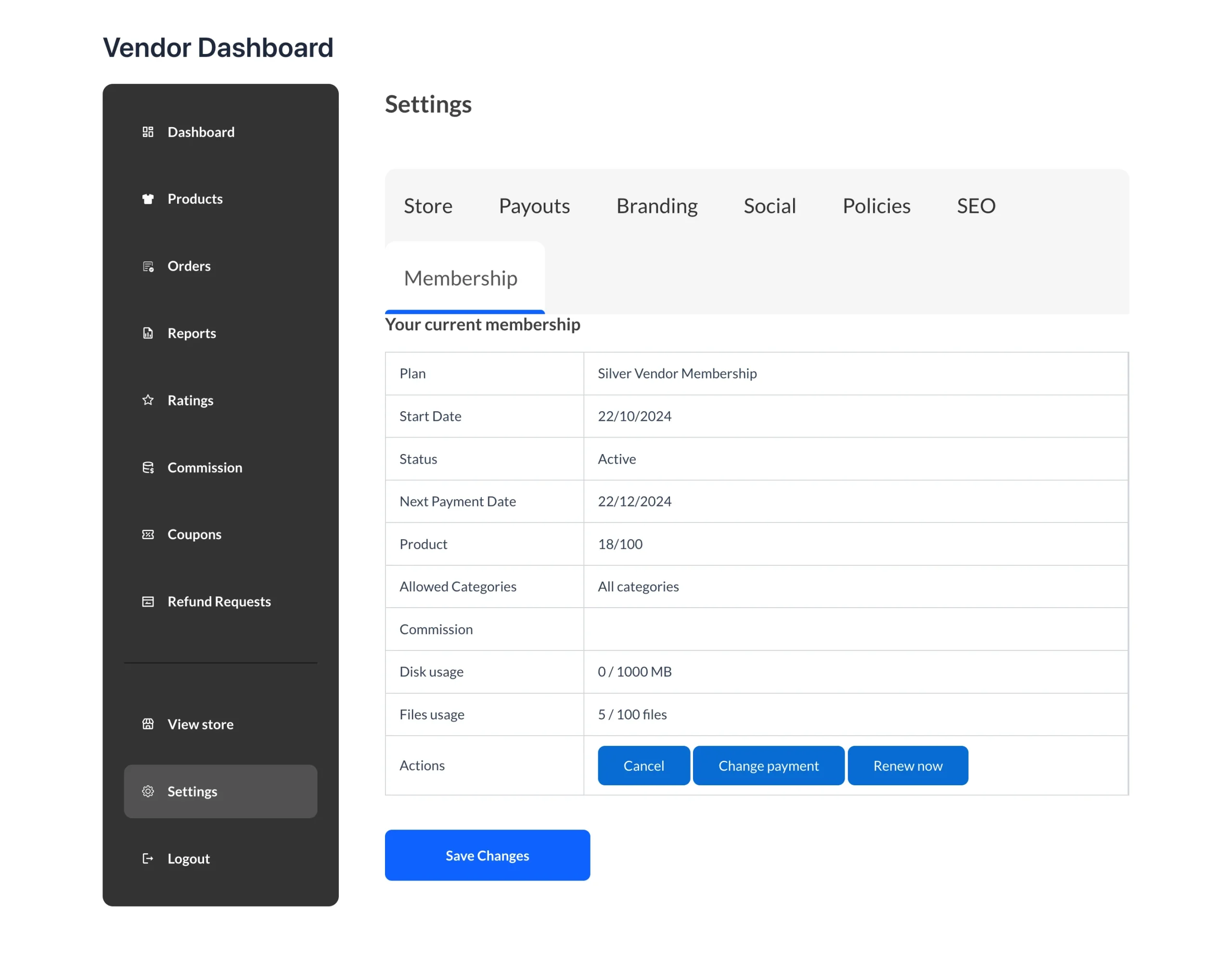Click the Dashboard grid icon in sidebar
The image size is (1232, 962).
[148, 132]
